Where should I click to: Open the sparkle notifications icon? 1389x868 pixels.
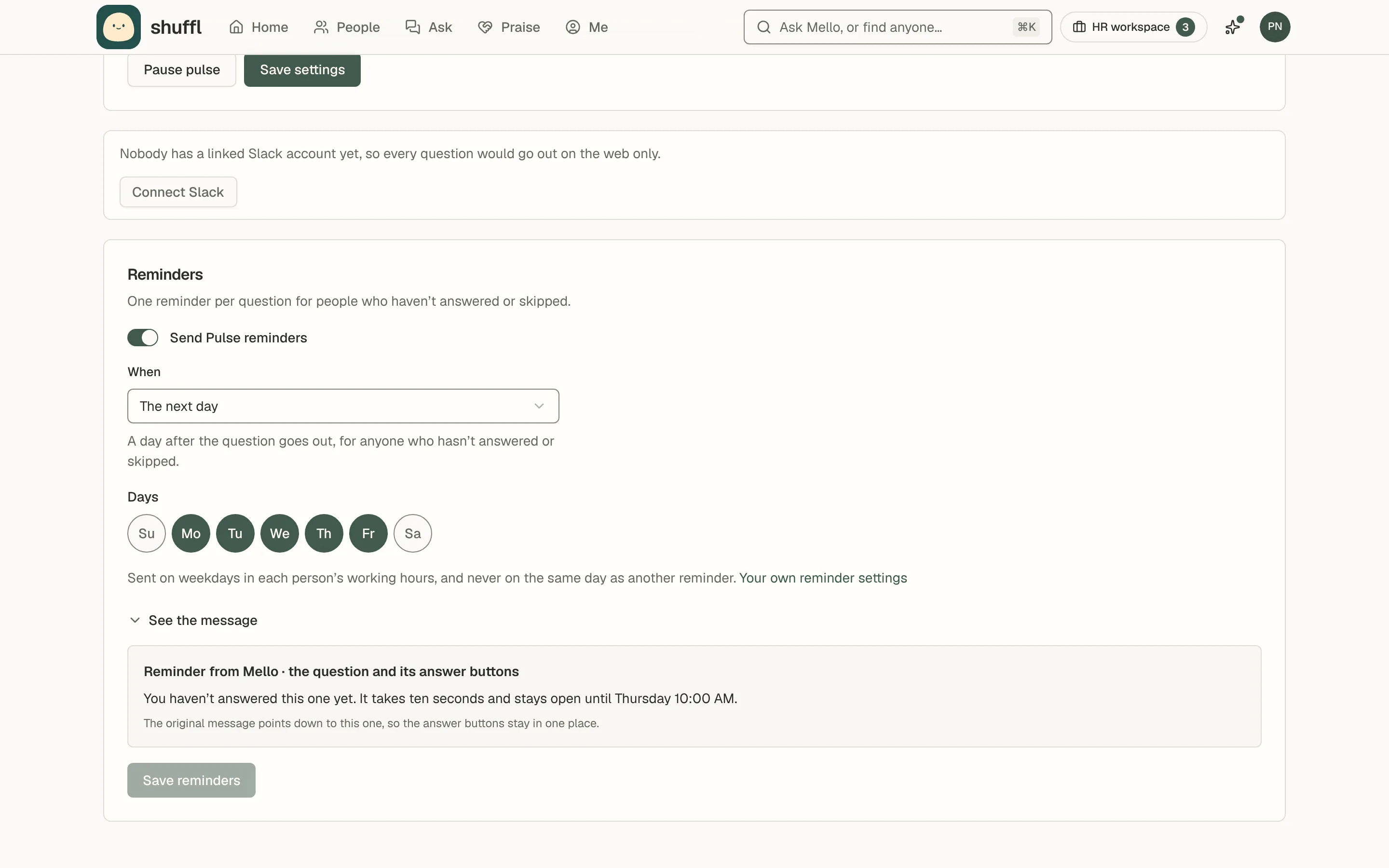(1233, 27)
